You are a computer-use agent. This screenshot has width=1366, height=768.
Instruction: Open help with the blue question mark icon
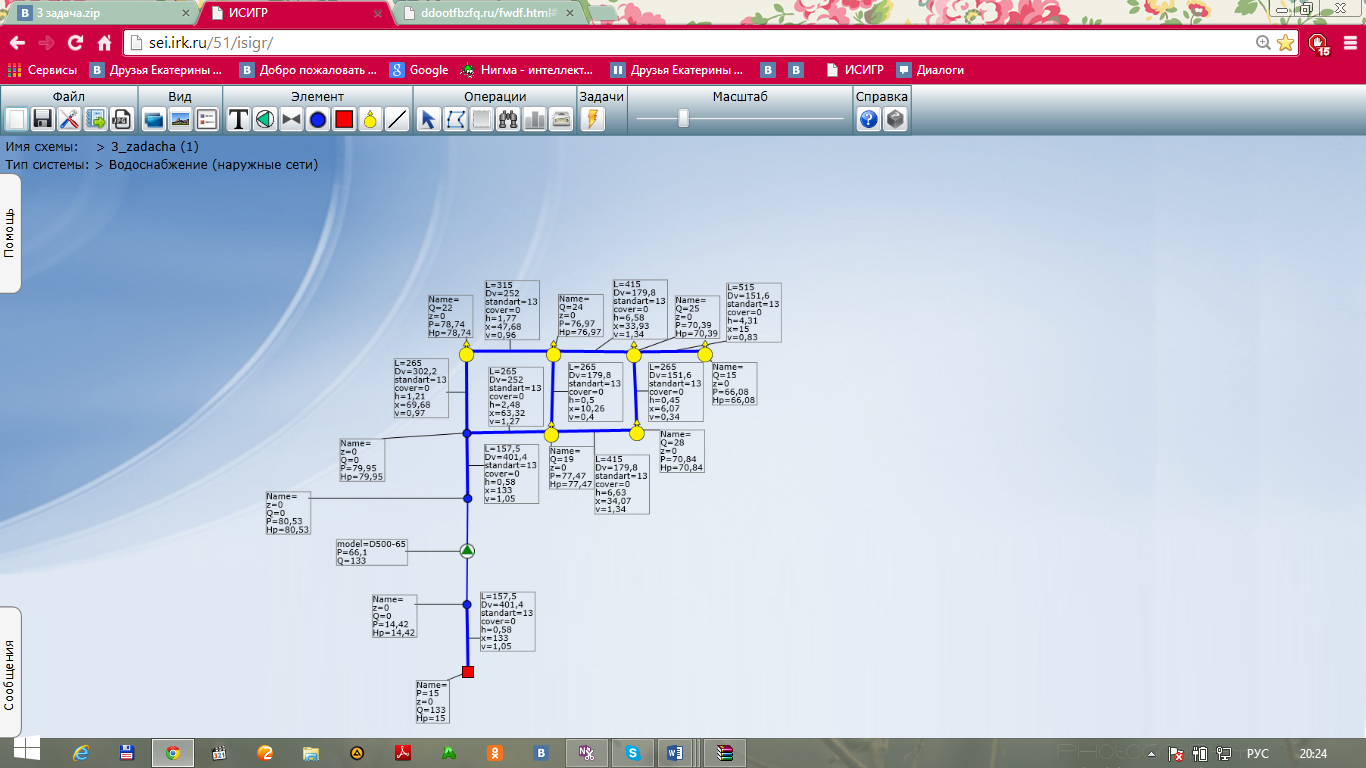(868, 120)
